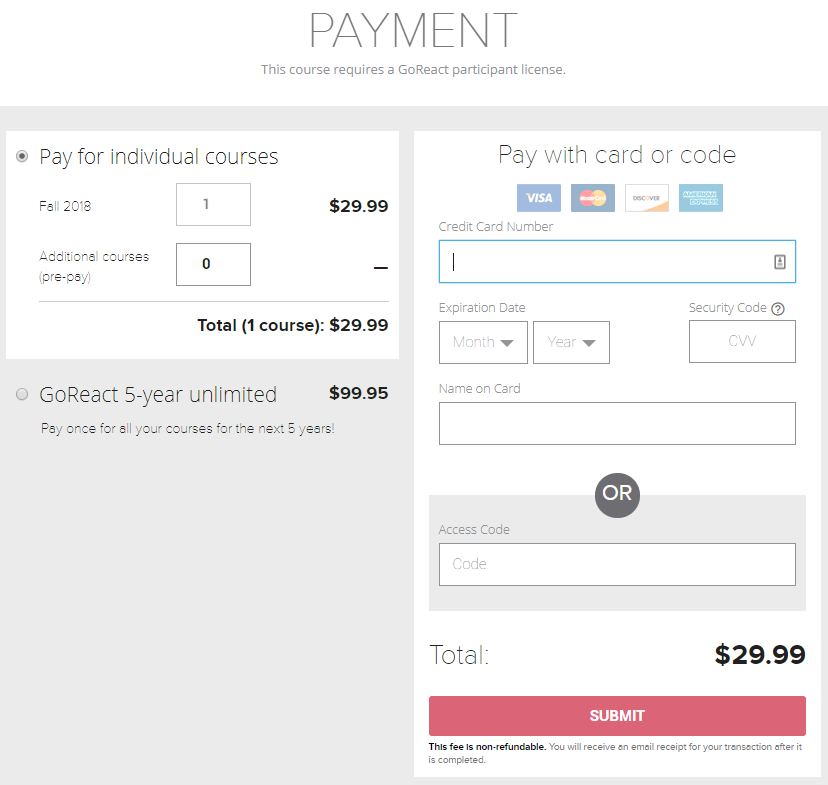This screenshot has width=828, height=785.
Task: Submit the payment form
Action: point(617,716)
